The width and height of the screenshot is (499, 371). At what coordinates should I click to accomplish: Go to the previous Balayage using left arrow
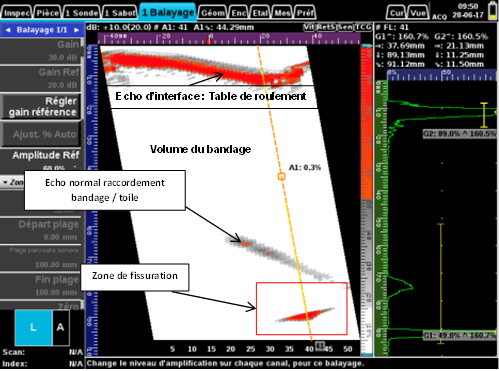coord(8,30)
